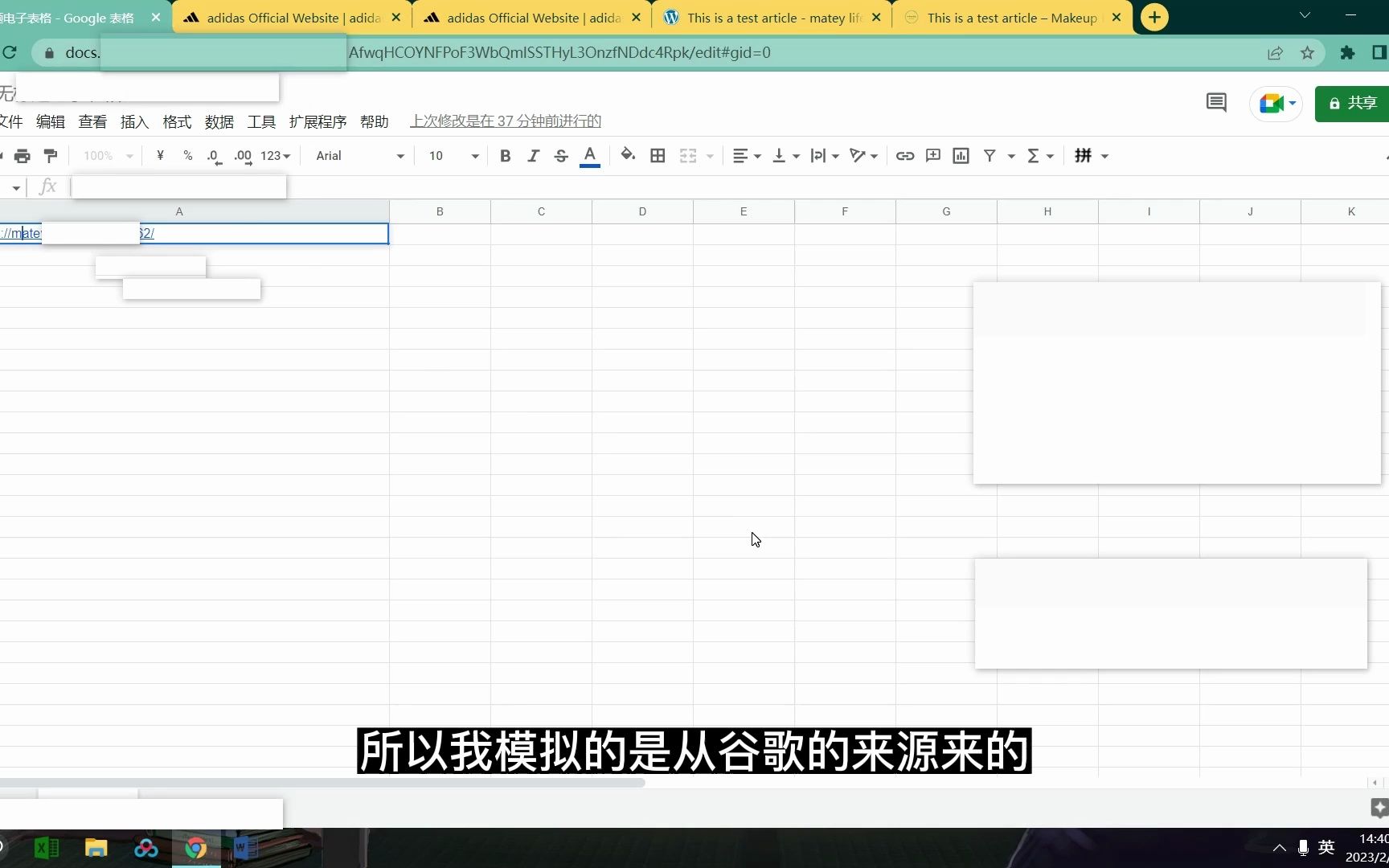Viewport: 1389px width, 868px height.
Task: Select the Paint format tool
Action: pyautogui.click(x=51, y=156)
